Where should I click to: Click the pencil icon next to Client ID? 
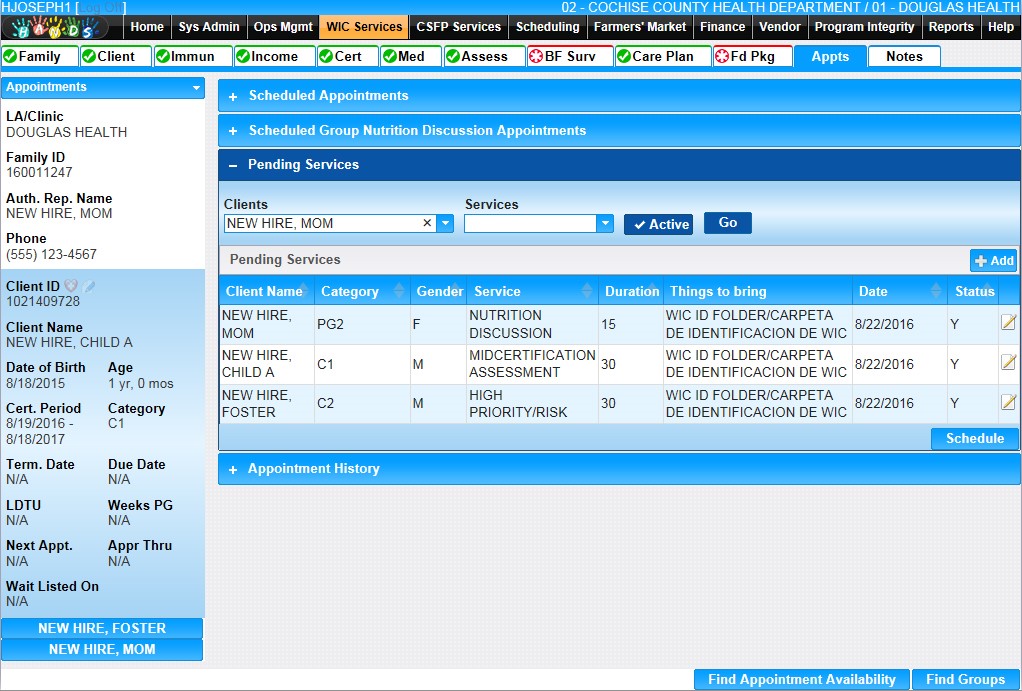pos(89,287)
